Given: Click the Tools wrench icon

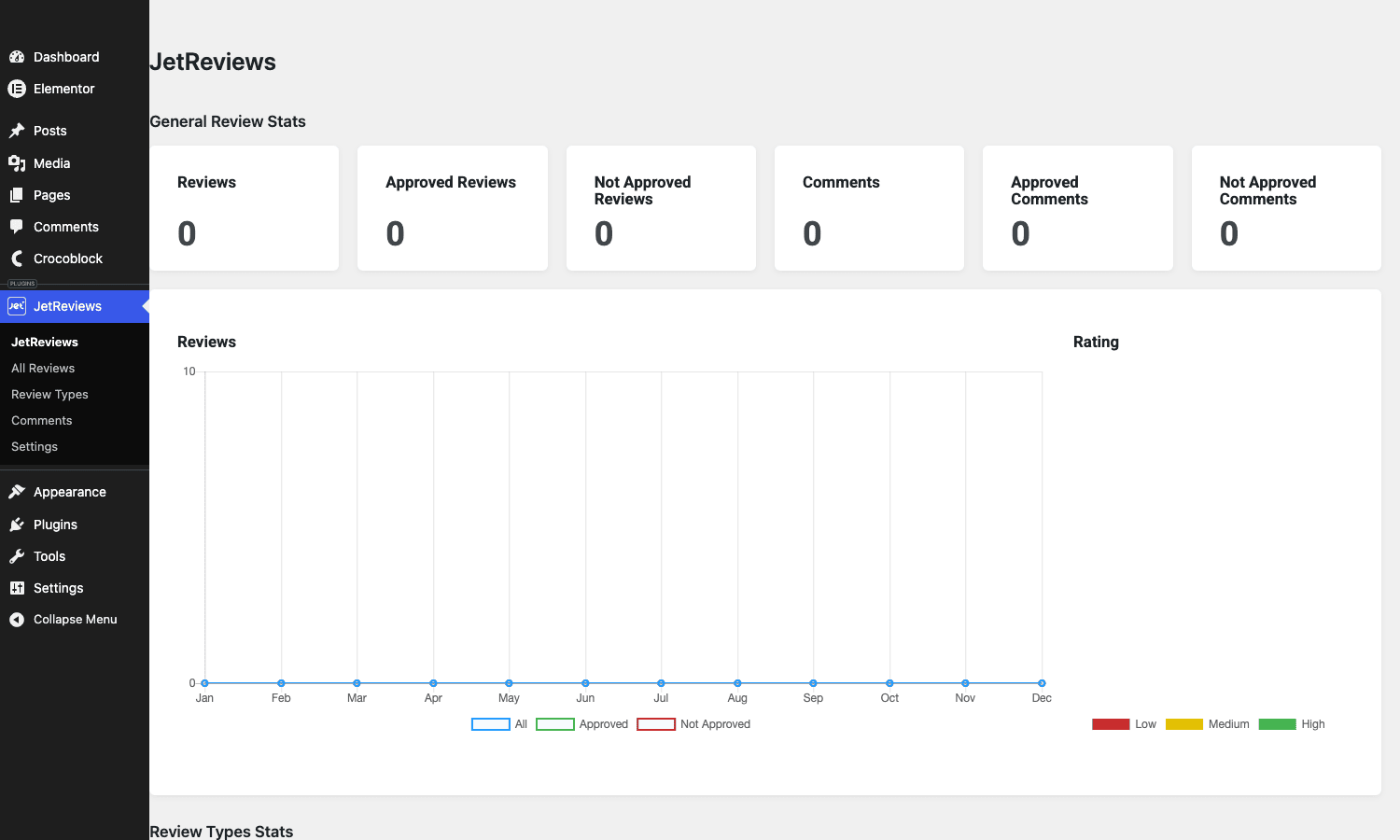Looking at the screenshot, I should 17,556.
